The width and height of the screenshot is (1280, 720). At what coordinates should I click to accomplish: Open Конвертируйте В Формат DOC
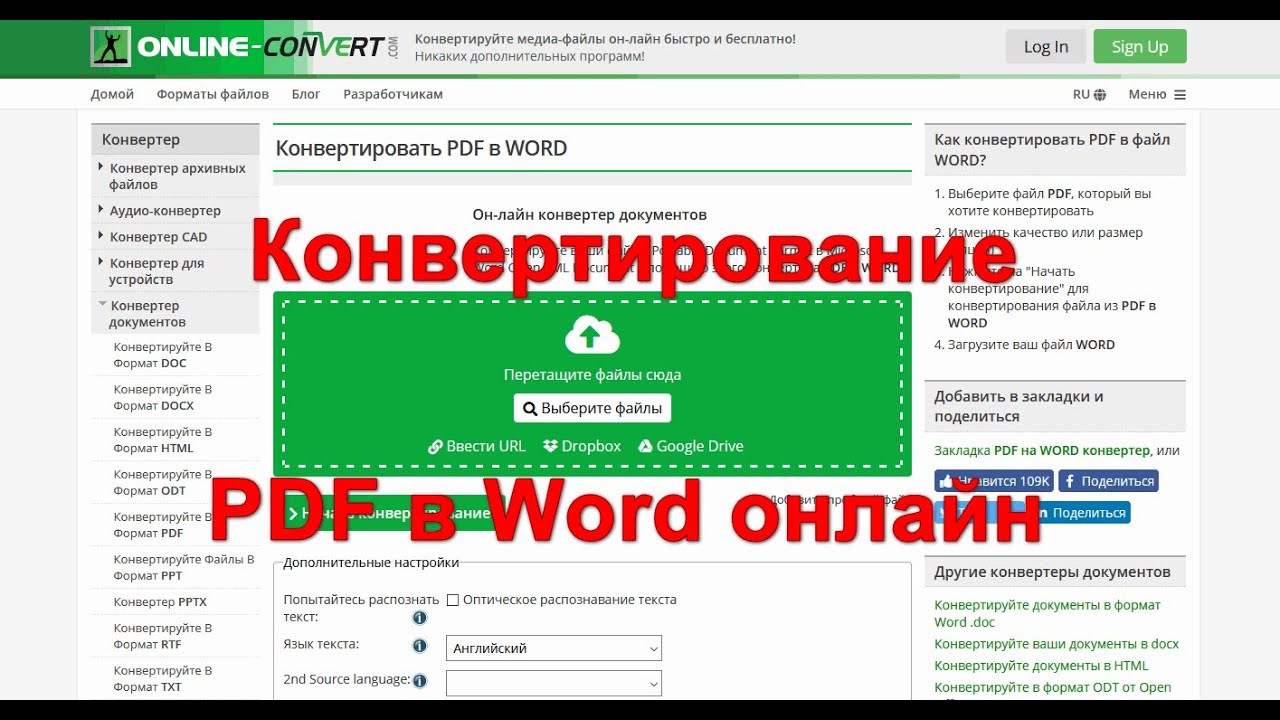(163, 355)
